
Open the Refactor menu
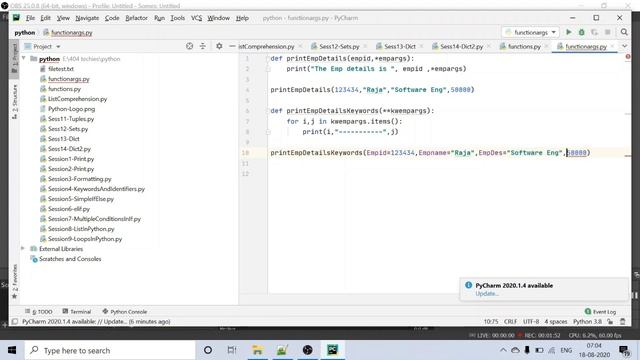coord(136,18)
